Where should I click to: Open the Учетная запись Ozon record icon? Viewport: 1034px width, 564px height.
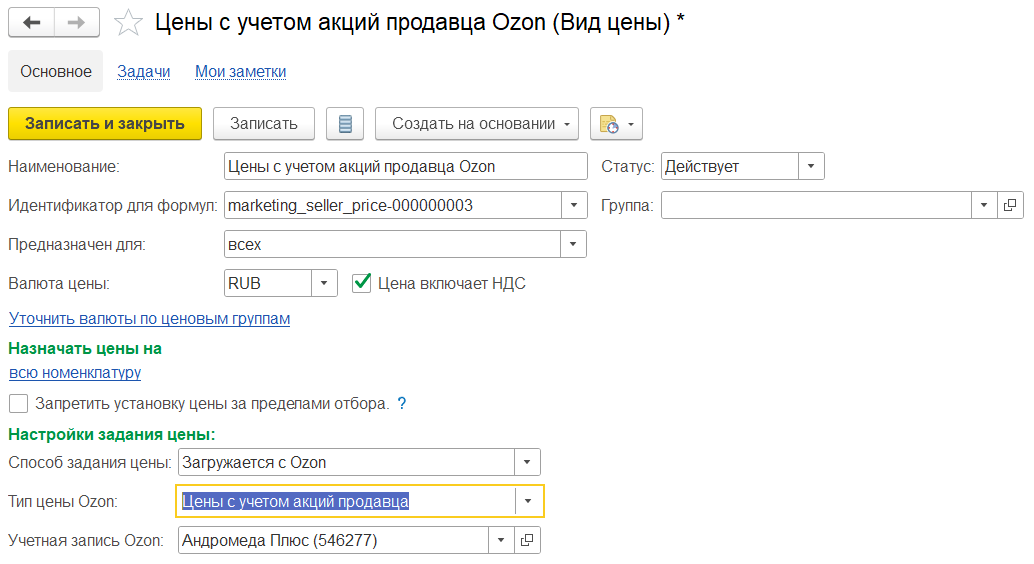click(527, 540)
